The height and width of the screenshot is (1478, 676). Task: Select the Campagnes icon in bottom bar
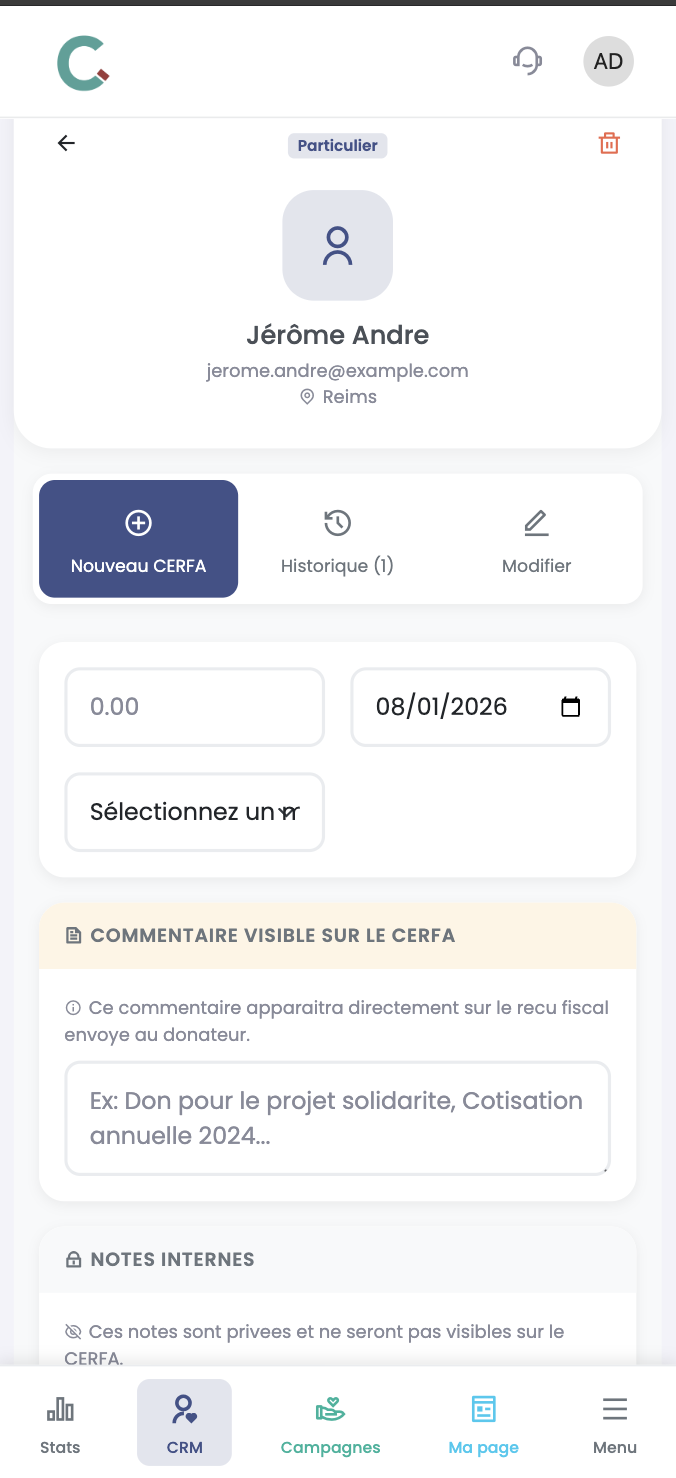click(330, 1409)
